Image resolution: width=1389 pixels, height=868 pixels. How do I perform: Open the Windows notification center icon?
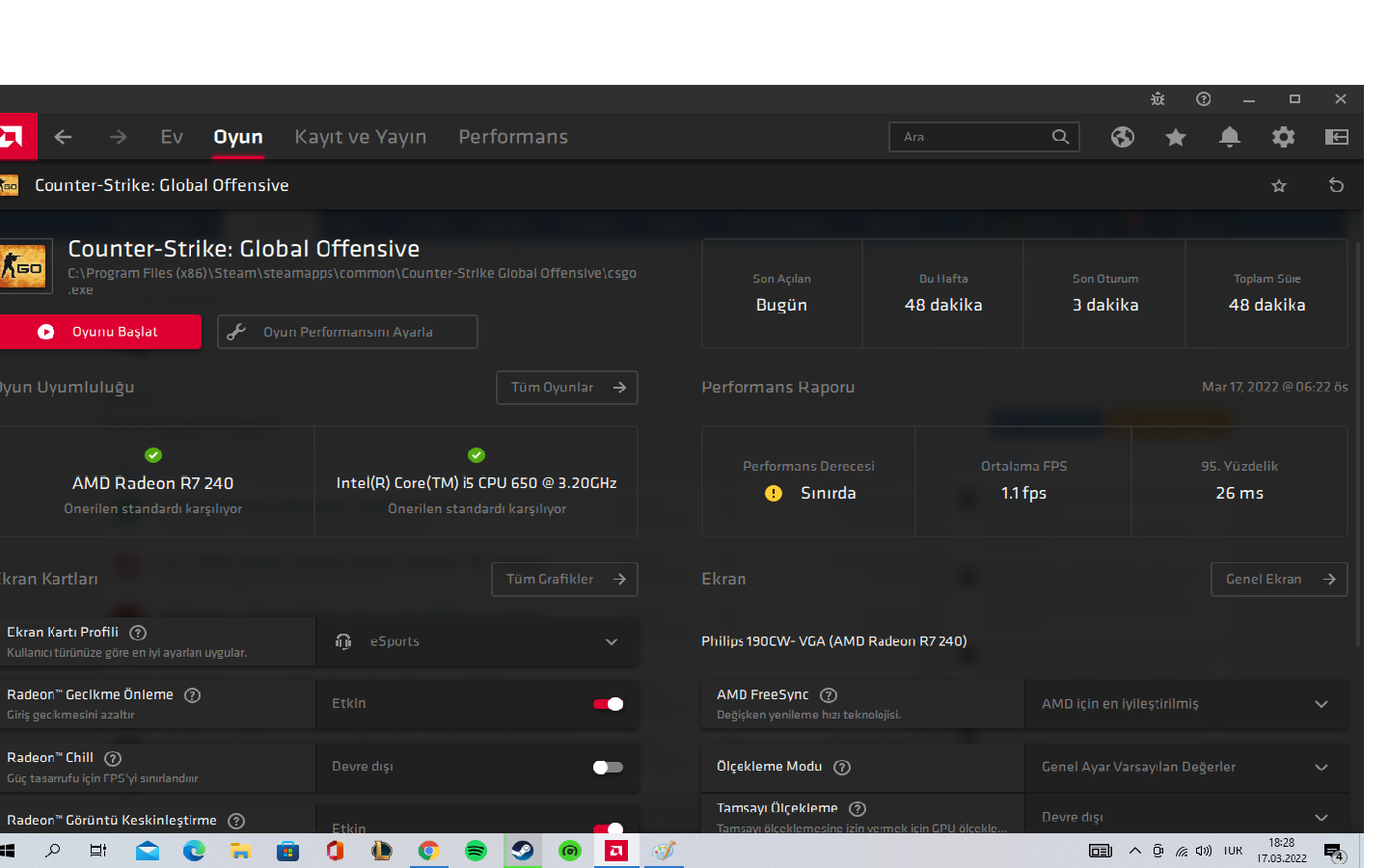click(1334, 851)
